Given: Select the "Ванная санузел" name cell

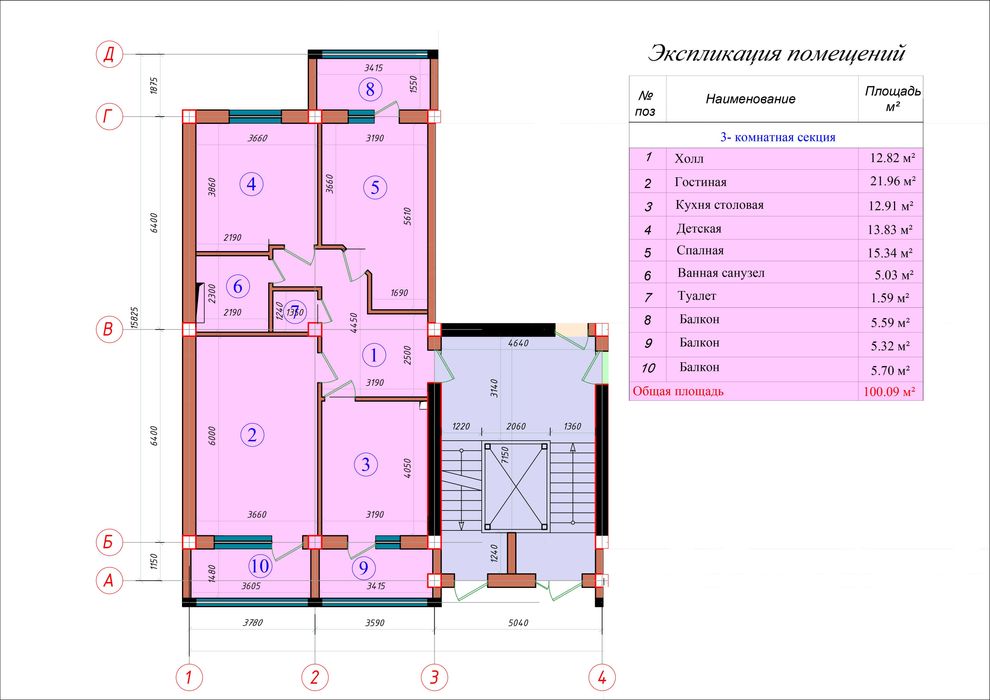Looking at the screenshot, I should pyautogui.click(x=720, y=273).
